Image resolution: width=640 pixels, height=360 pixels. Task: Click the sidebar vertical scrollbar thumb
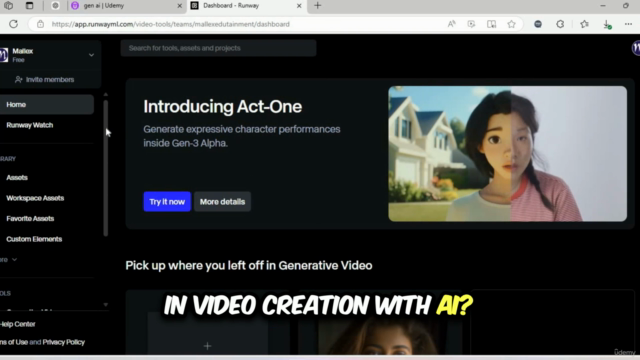(106, 168)
